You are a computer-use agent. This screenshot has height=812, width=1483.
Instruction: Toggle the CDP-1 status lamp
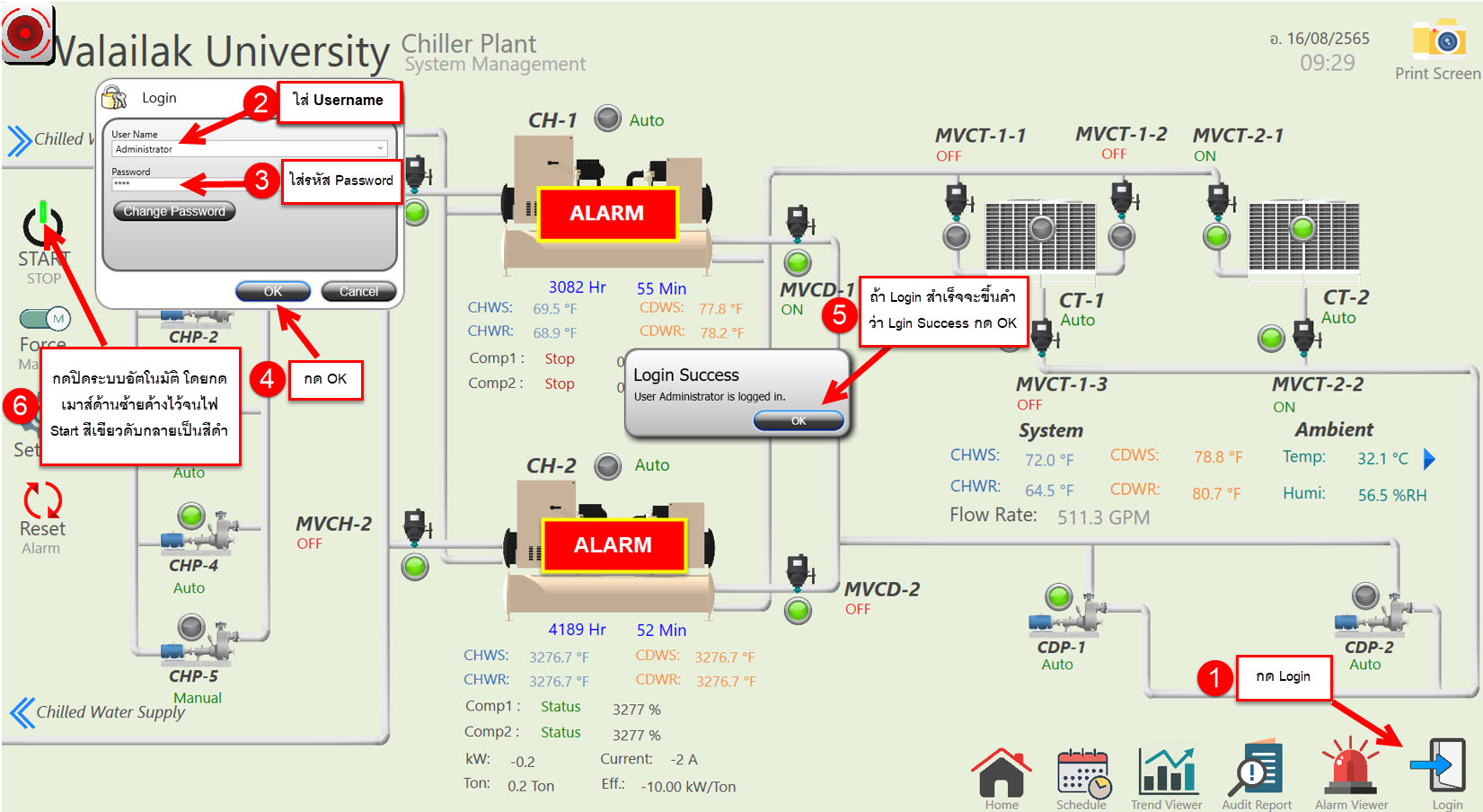(1060, 596)
